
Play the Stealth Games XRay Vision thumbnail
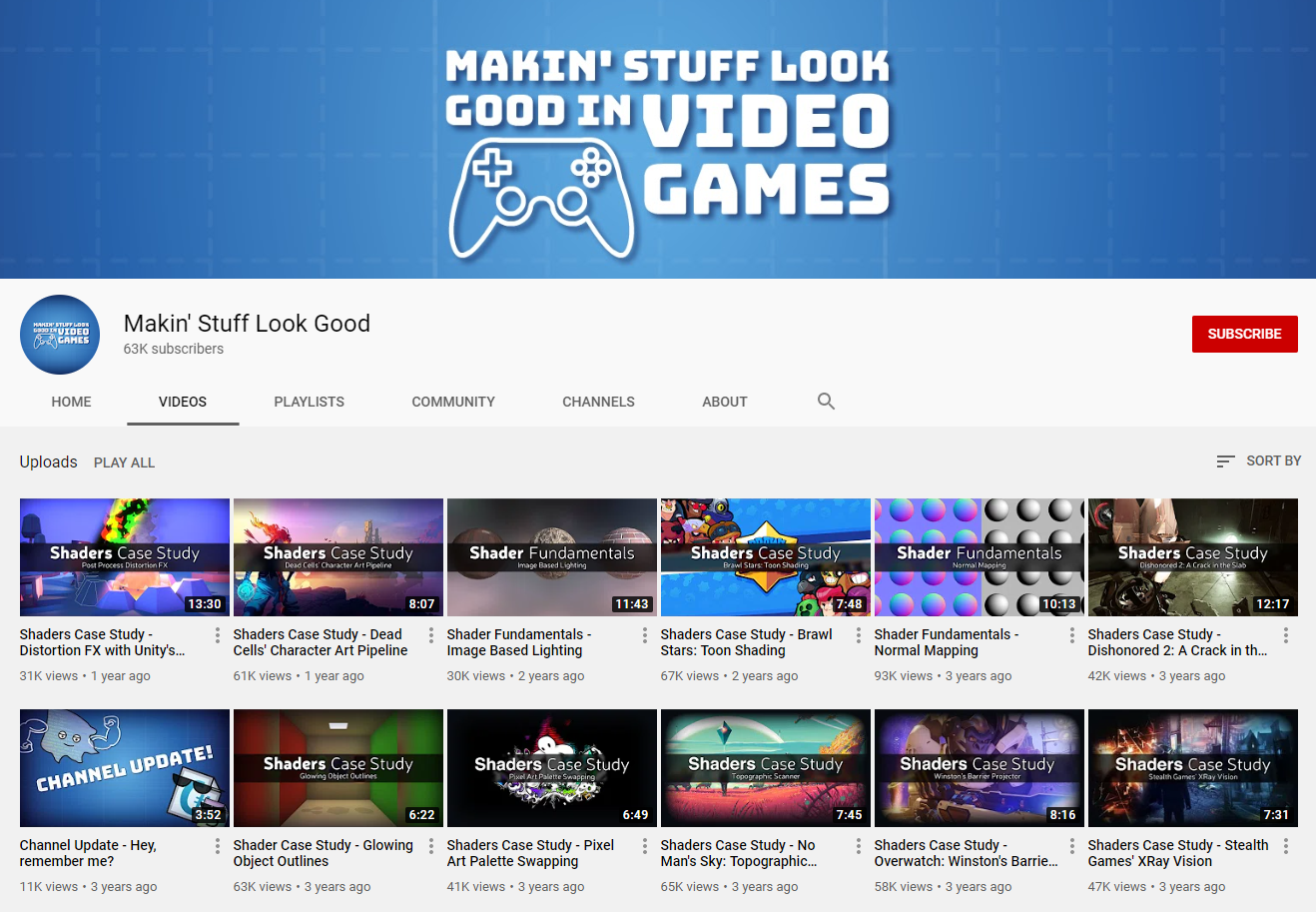pyautogui.click(x=1193, y=768)
